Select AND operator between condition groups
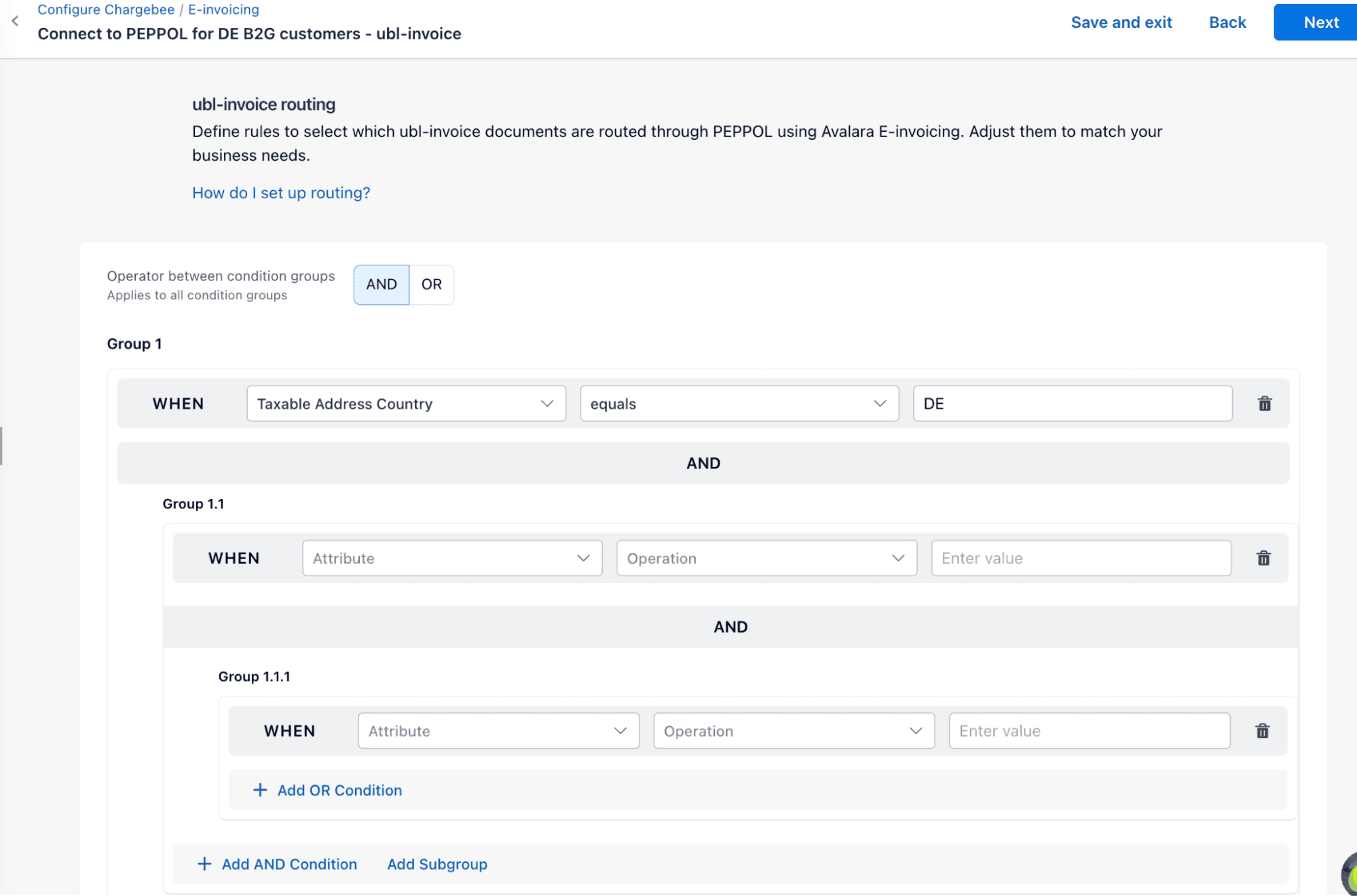Image resolution: width=1357 pixels, height=896 pixels. click(382, 284)
